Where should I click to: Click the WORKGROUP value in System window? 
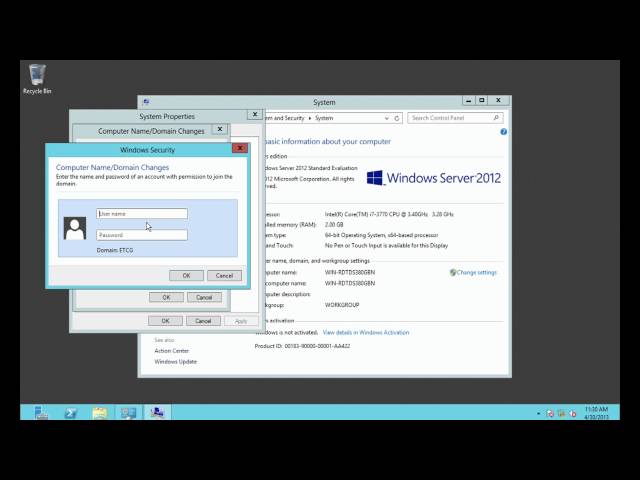(x=342, y=305)
